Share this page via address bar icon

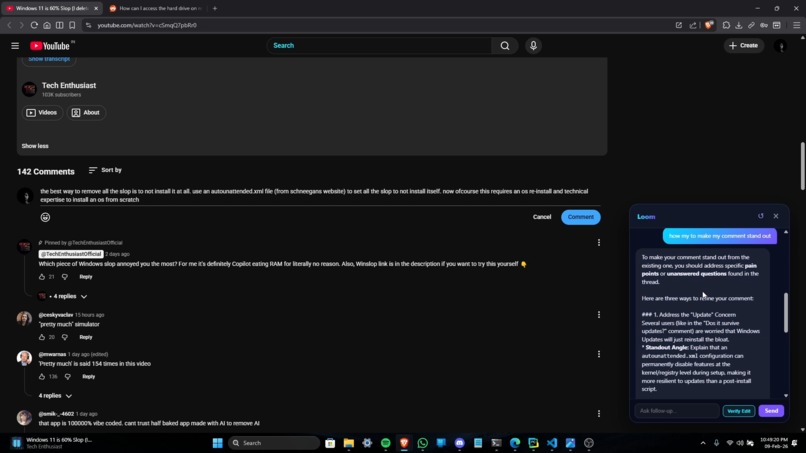point(693,25)
